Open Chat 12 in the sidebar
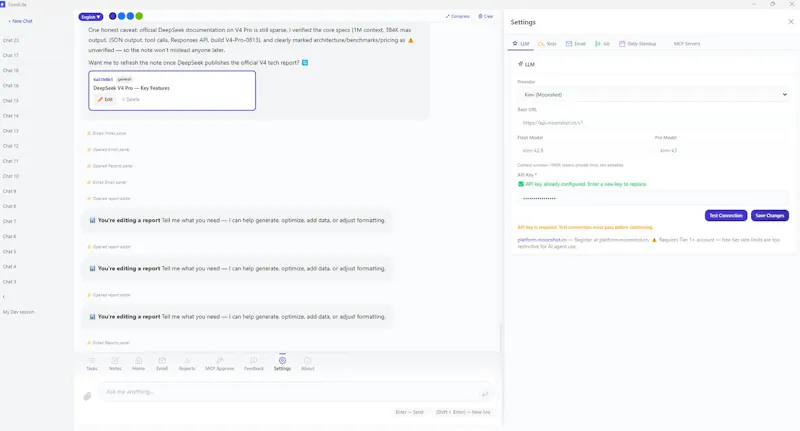Viewport: 800px width, 431px height. pyautogui.click(x=11, y=146)
